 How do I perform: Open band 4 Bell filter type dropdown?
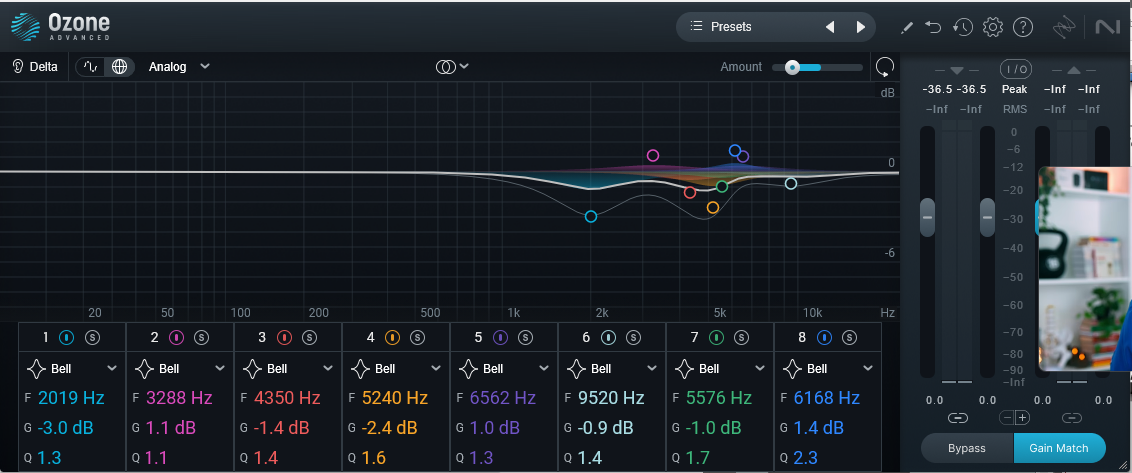396,368
